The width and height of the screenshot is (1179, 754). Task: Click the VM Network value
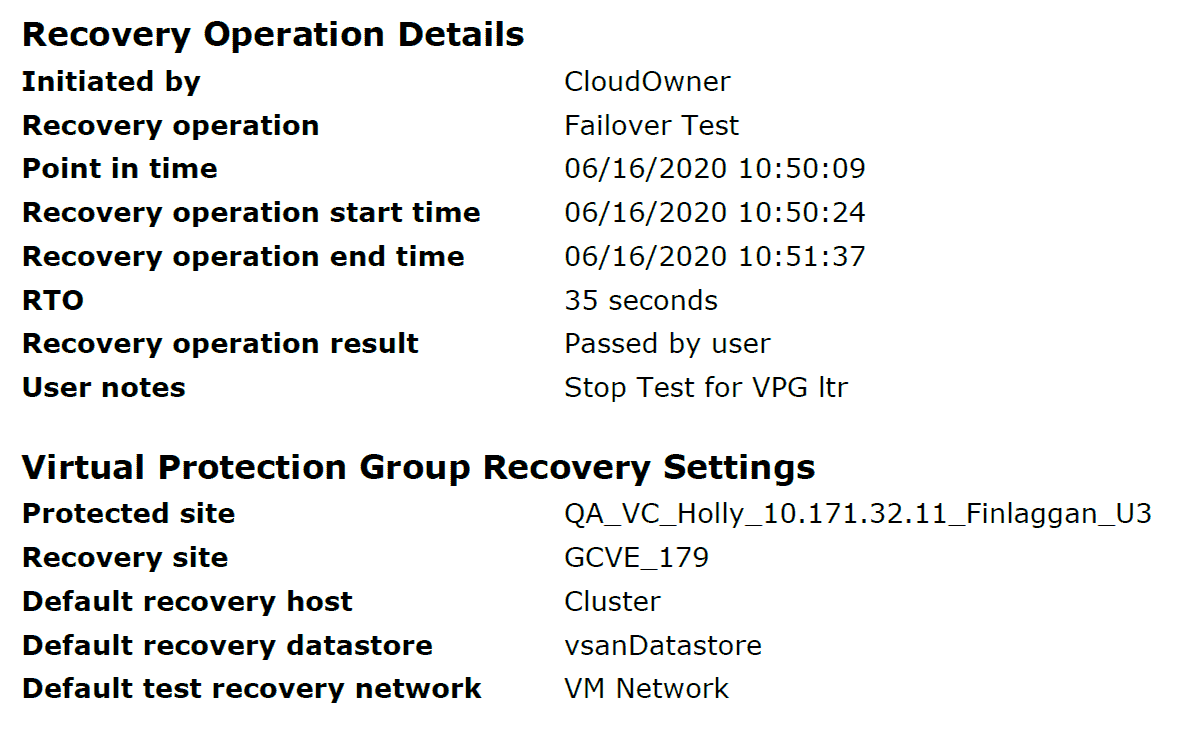point(646,689)
